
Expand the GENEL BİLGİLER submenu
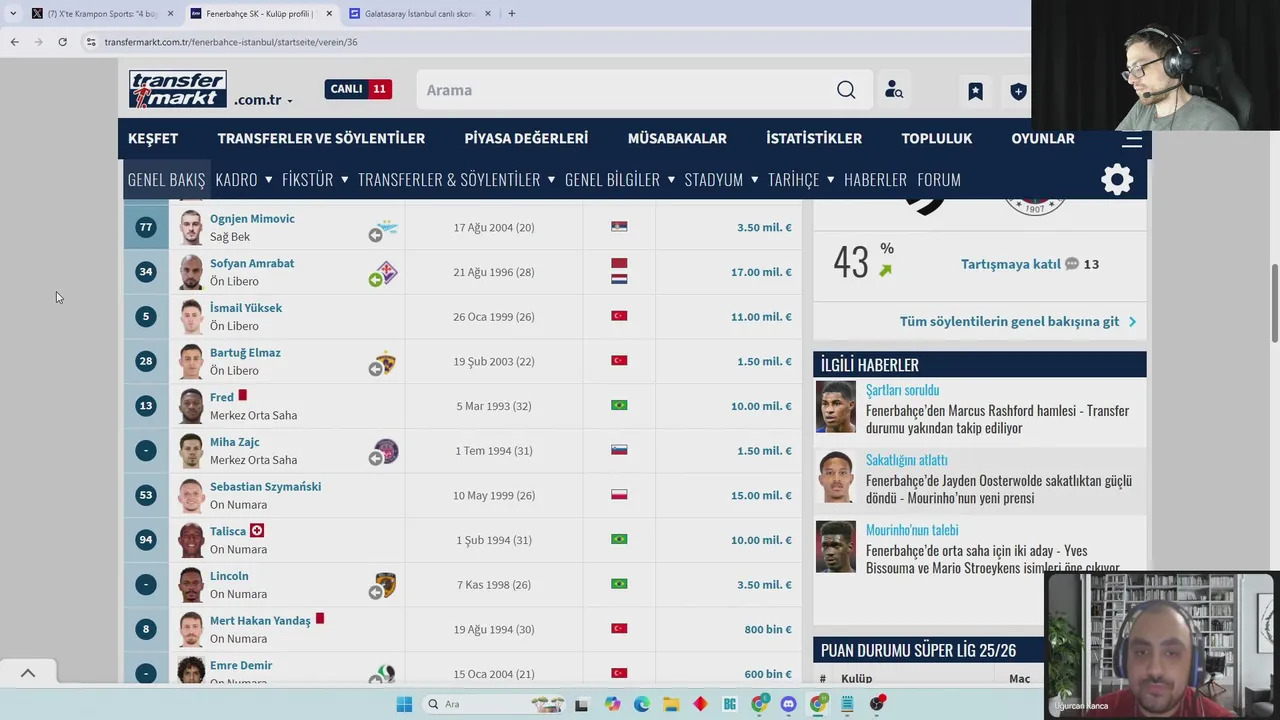[671, 180]
